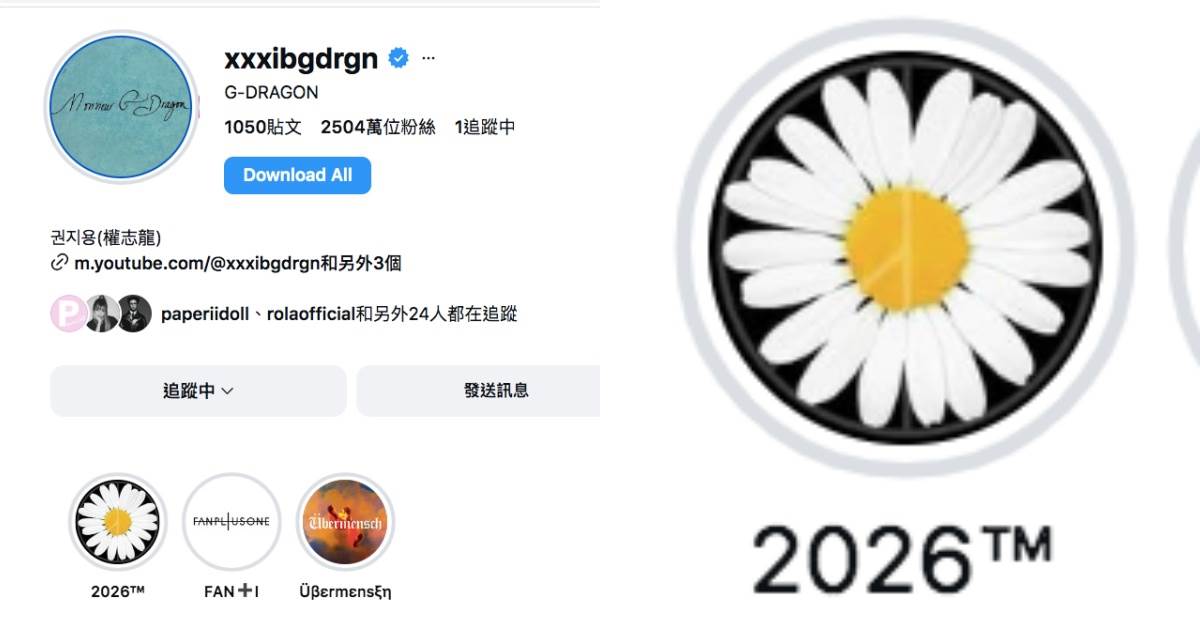This screenshot has width=1200, height=628.
Task: Open the 1追蹤中 following list
Action: point(485,127)
